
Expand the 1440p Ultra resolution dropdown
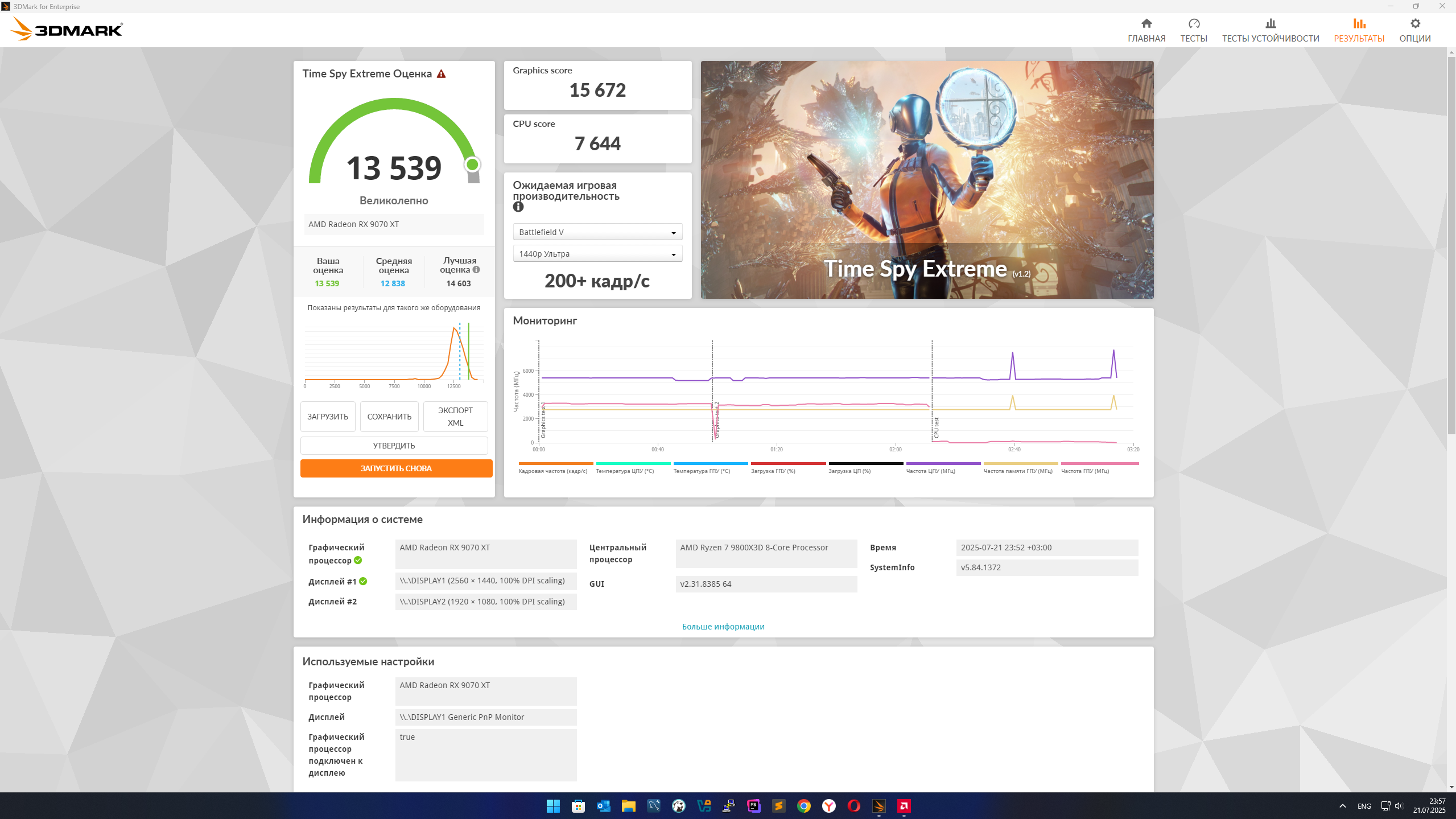click(x=597, y=254)
